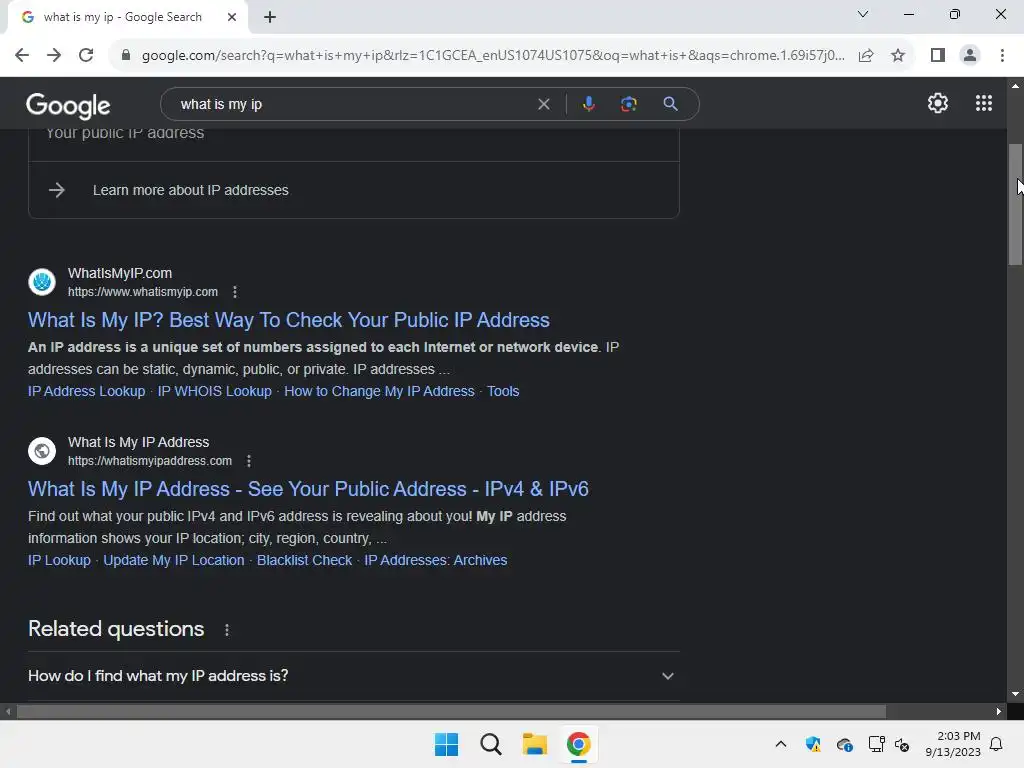This screenshot has width=1024, height=768.
Task: Click the What Is My IP Address favicon
Action: tap(42, 451)
